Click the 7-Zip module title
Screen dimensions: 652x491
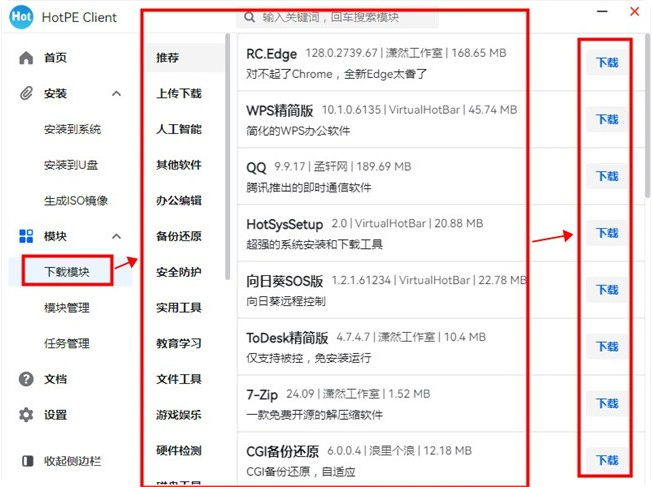[x=262, y=395]
